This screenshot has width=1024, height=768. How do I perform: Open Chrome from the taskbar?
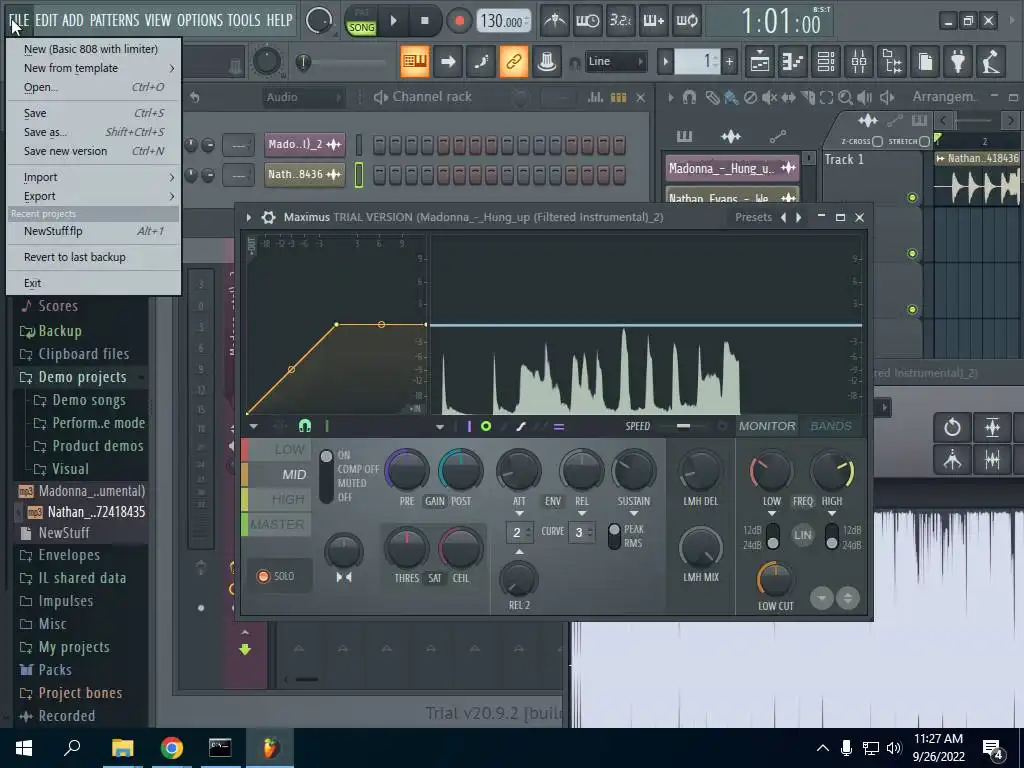pos(172,748)
